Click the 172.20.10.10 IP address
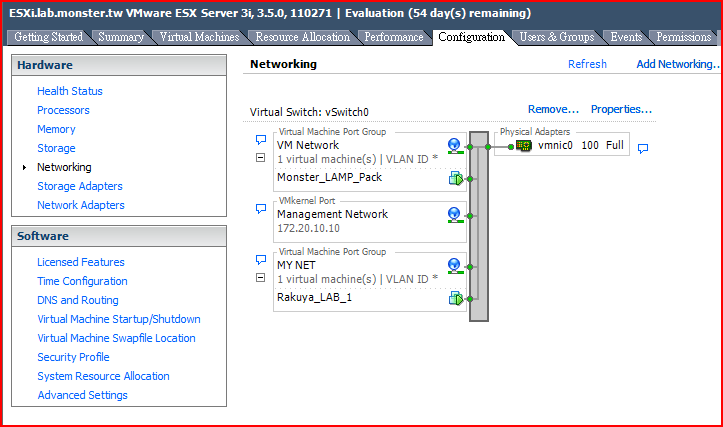Image resolution: width=723 pixels, height=427 pixels. click(308, 228)
